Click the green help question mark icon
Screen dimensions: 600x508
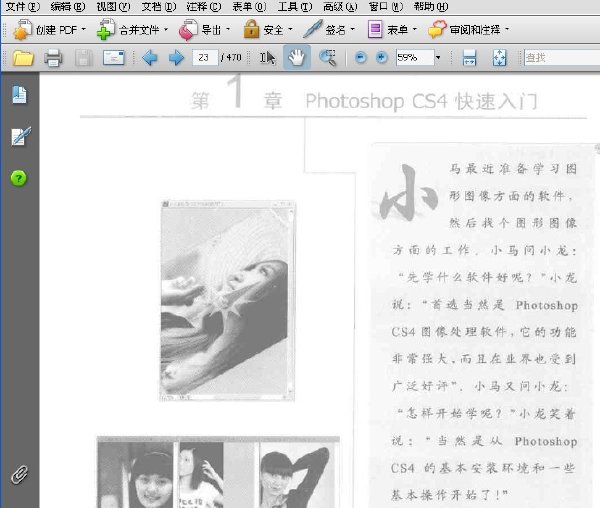click(x=19, y=178)
